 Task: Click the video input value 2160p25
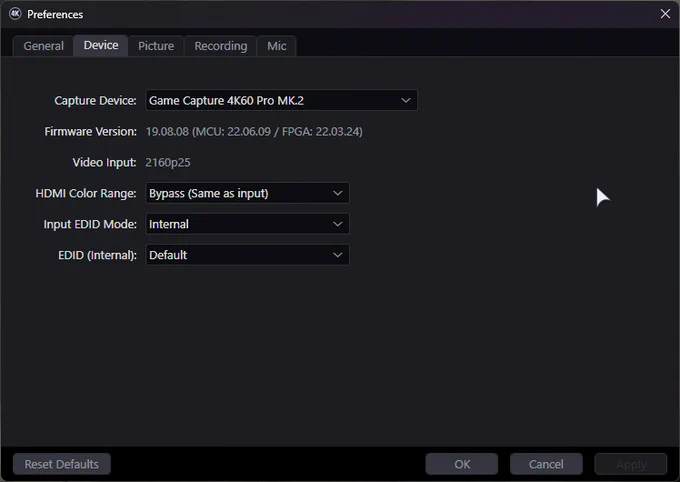(168, 162)
